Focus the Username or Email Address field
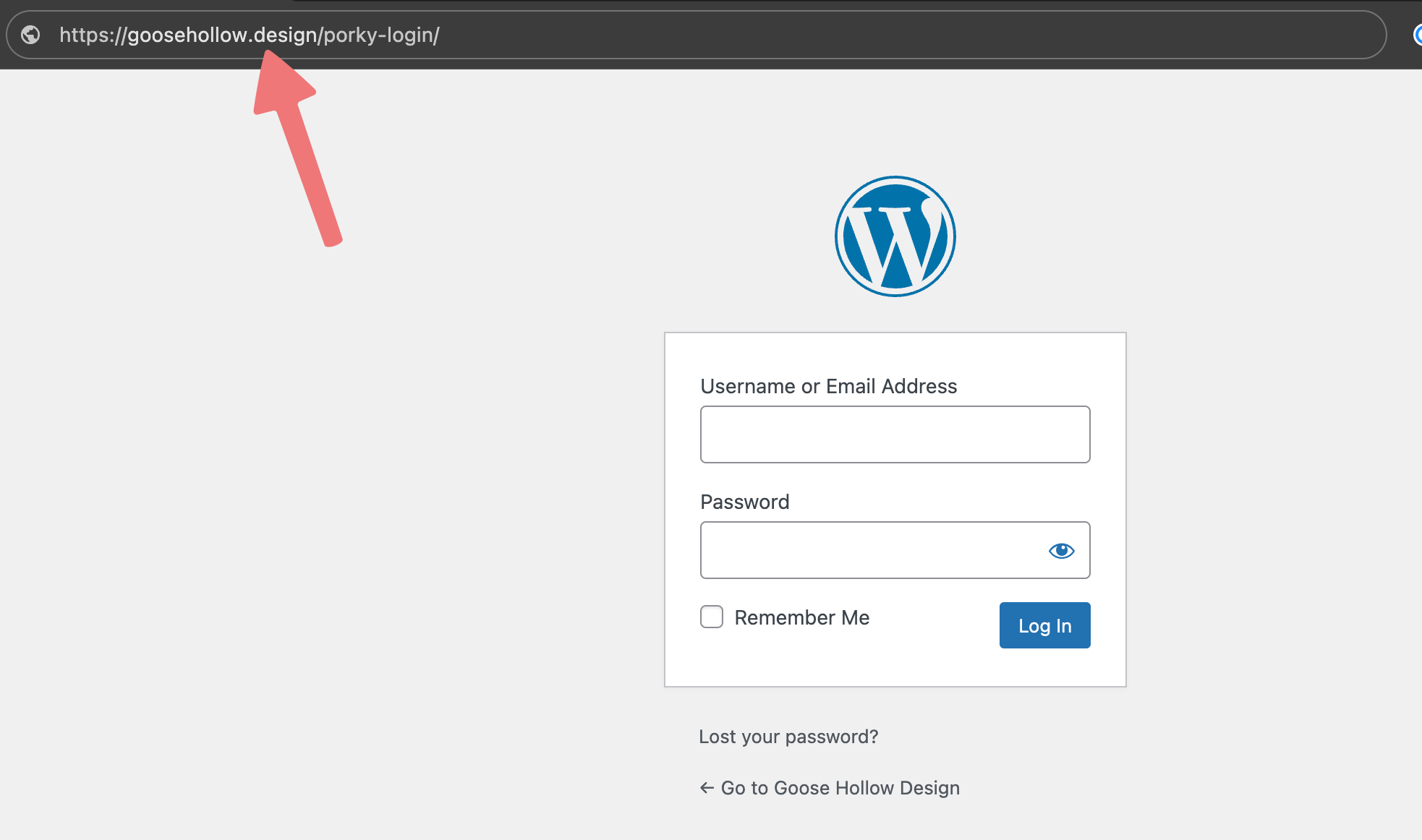 895,434
